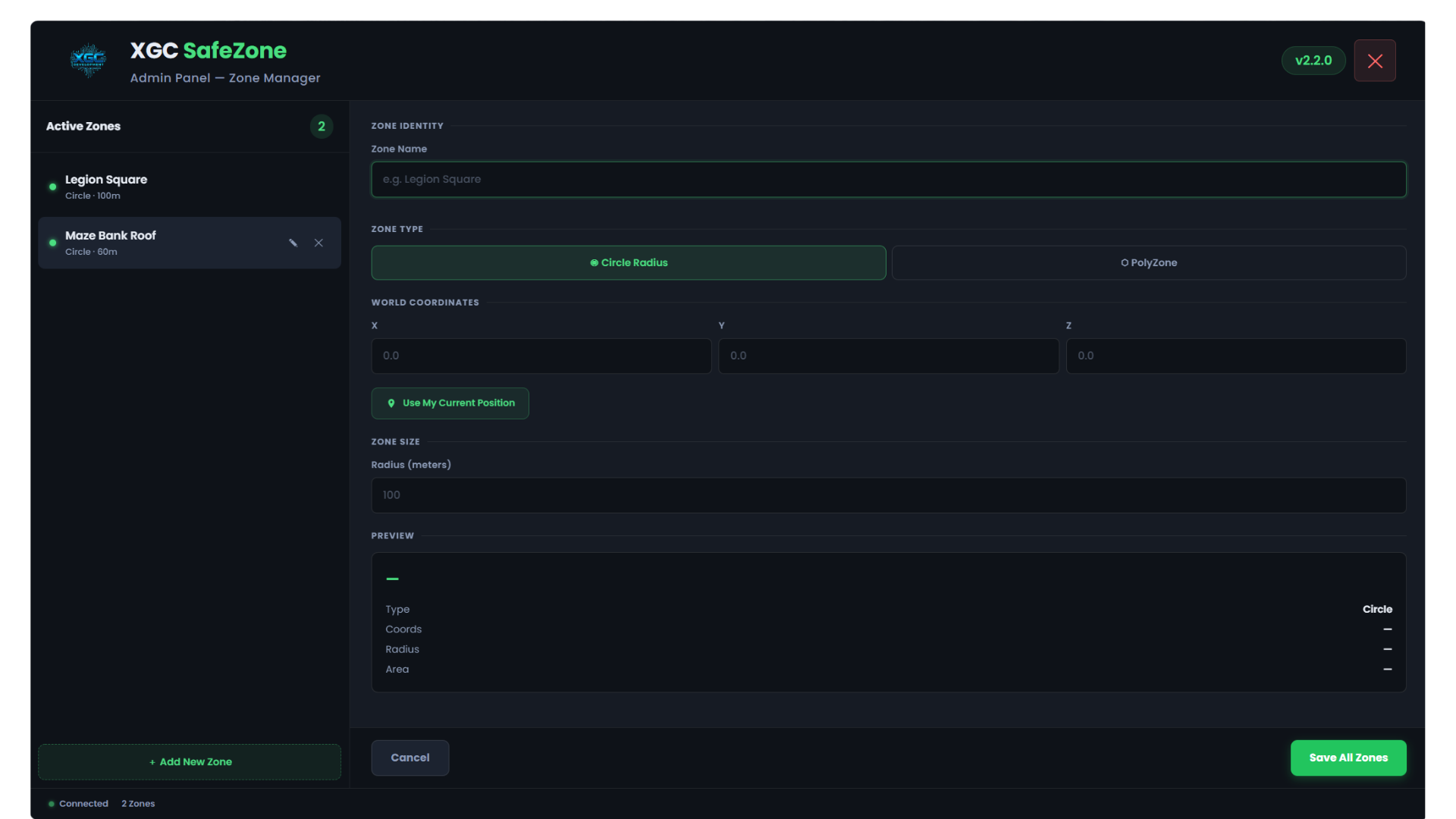
Task: Click the 'Circle · 60m' subtitle
Action: coord(91,252)
